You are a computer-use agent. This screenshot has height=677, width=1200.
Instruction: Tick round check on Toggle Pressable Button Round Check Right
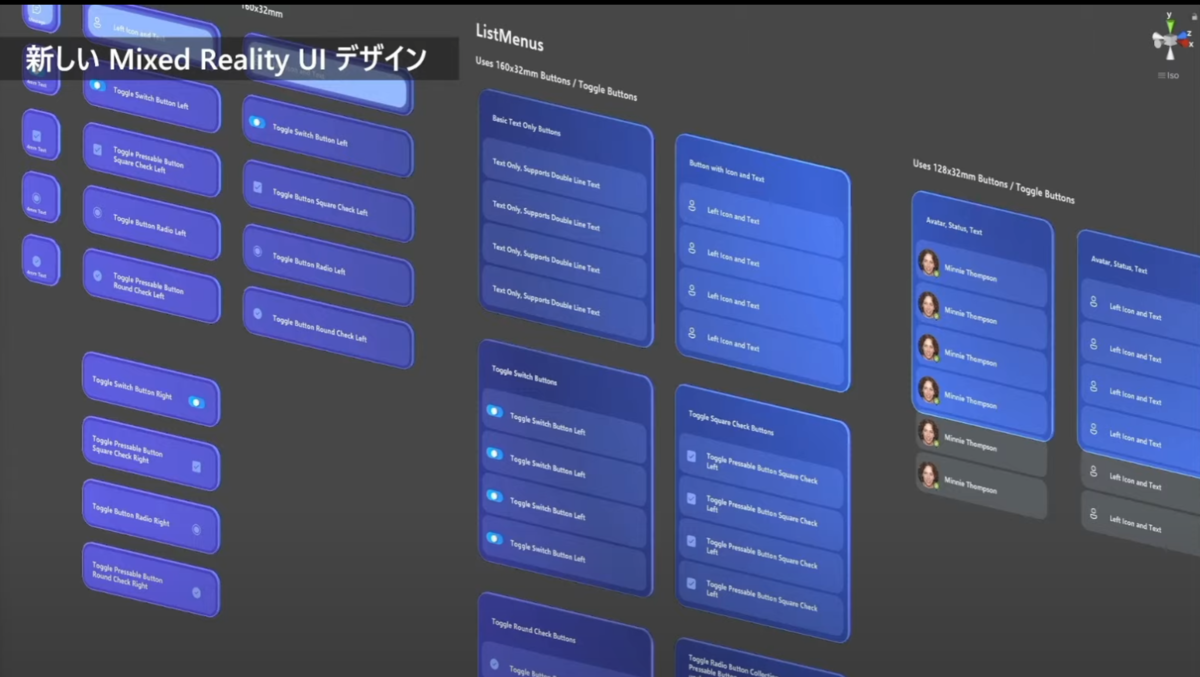coord(196,592)
